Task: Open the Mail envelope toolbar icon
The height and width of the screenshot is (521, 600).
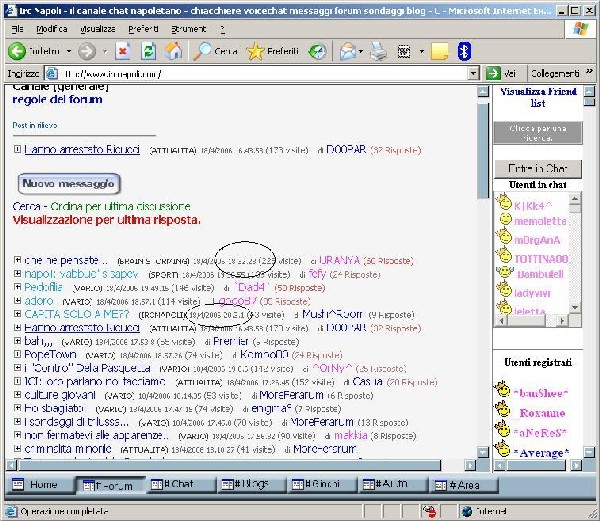Action: point(346,51)
